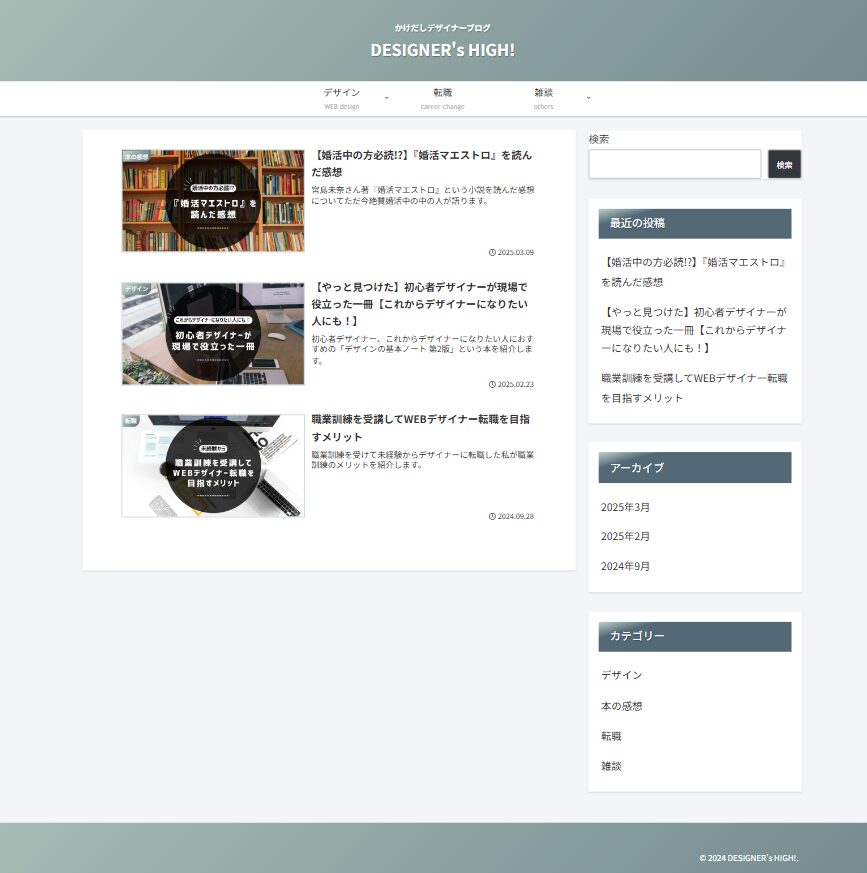
Task: Open the 初心者デザイナー article thumbnail image
Action: (213, 333)
